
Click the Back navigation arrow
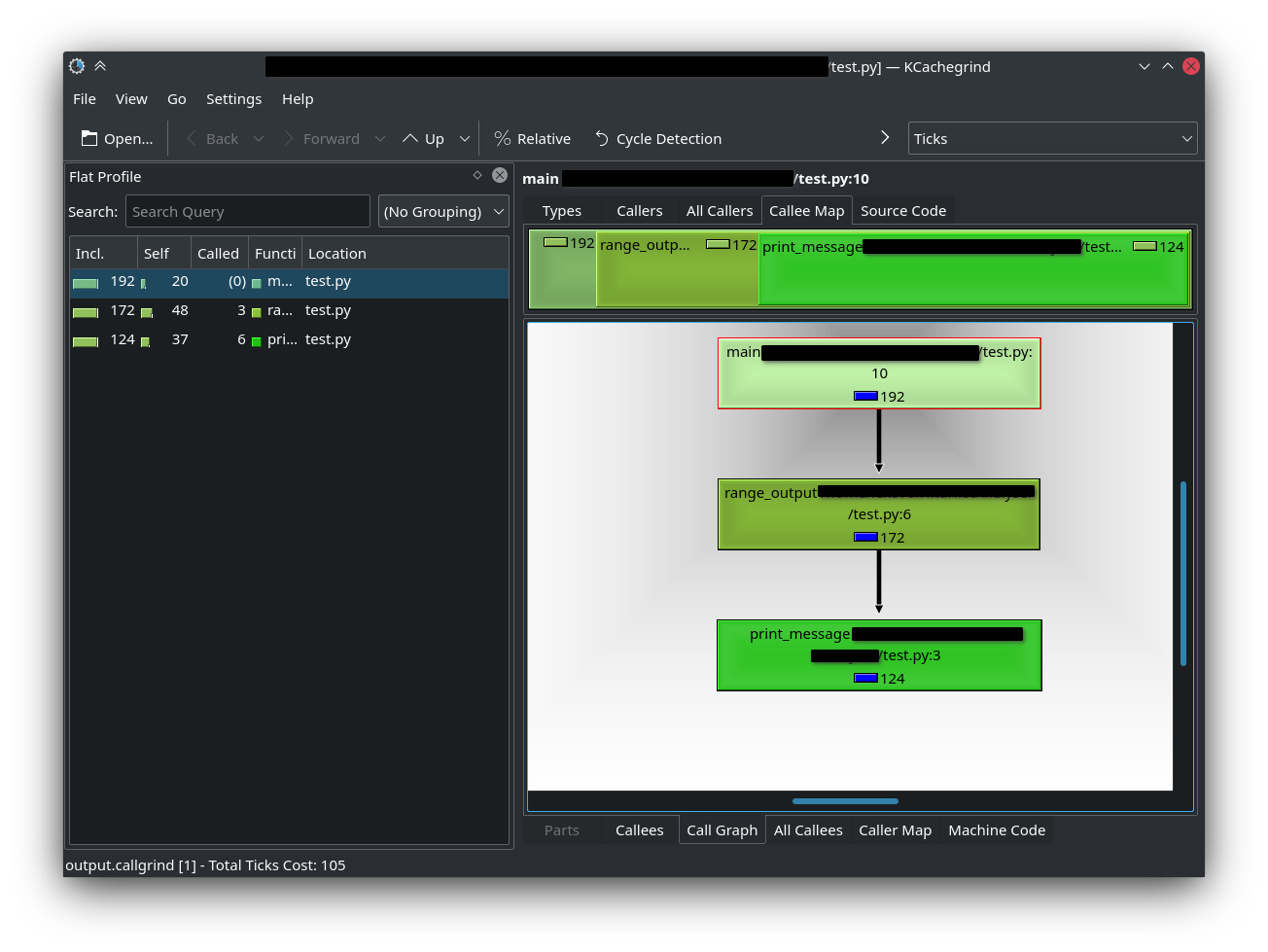212,139
